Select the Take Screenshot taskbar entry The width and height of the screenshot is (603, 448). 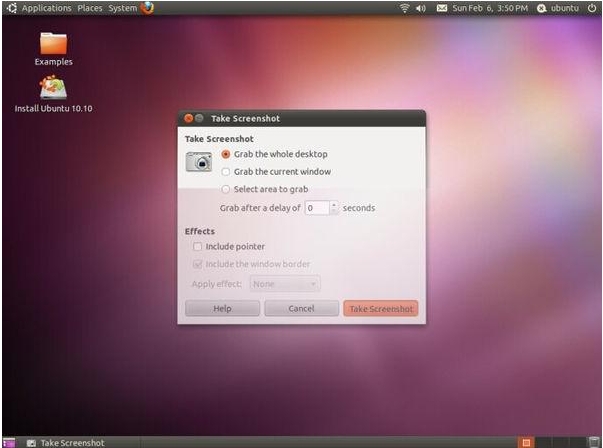[x=65, y=443]
